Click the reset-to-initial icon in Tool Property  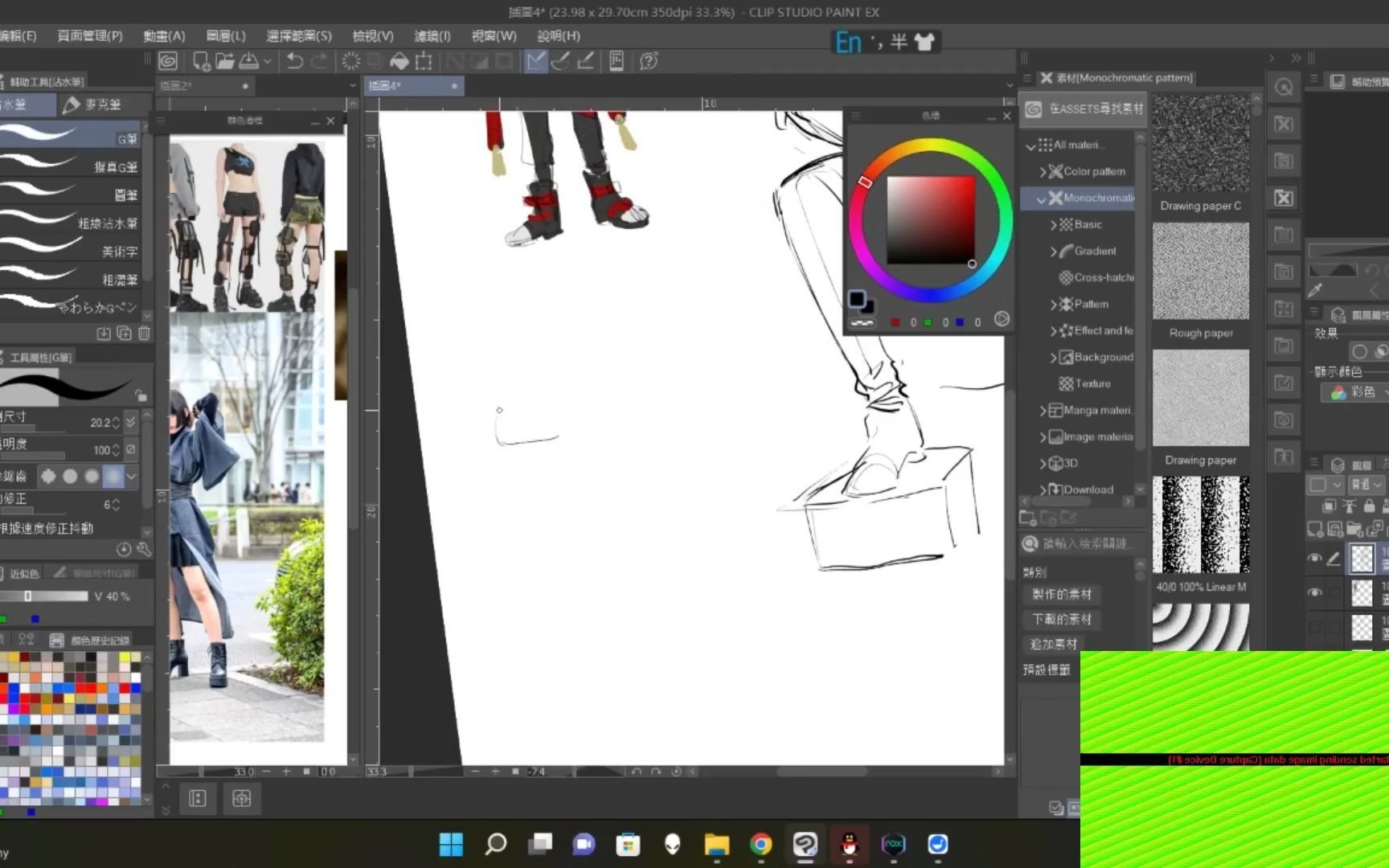coord(124,550)
